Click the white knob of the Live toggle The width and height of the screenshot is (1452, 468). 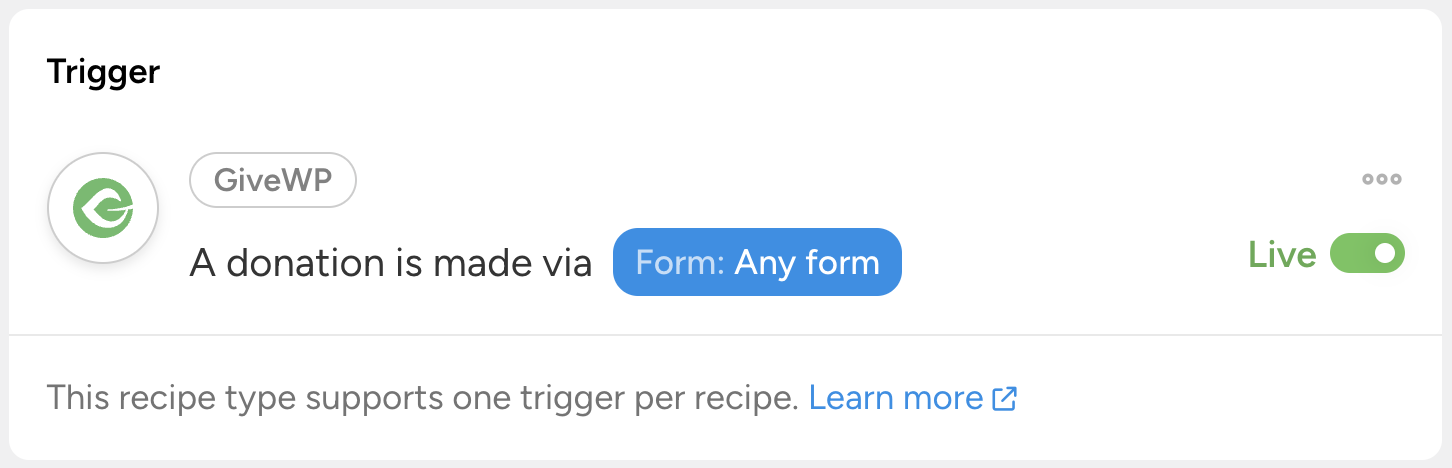(1385, 254)
